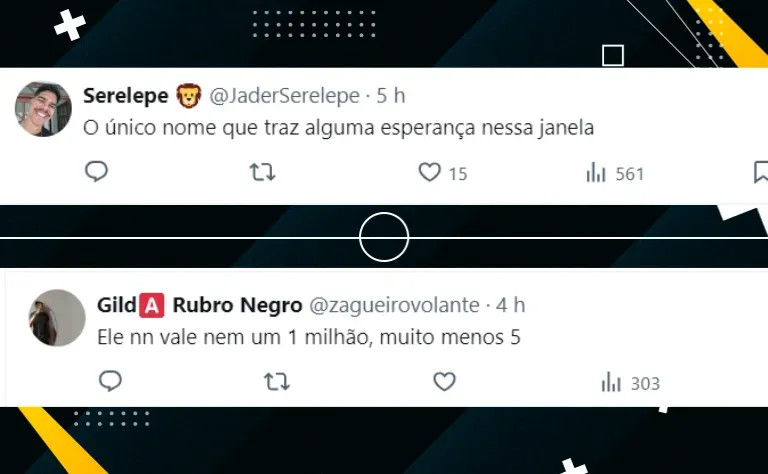View analytics showing 561 views

[615, 173]
